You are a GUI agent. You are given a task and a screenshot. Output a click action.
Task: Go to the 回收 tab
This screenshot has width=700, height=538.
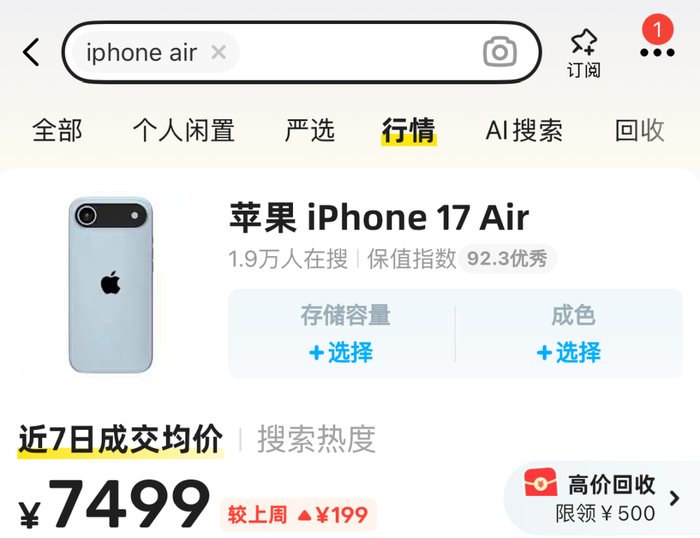point(640,130)
